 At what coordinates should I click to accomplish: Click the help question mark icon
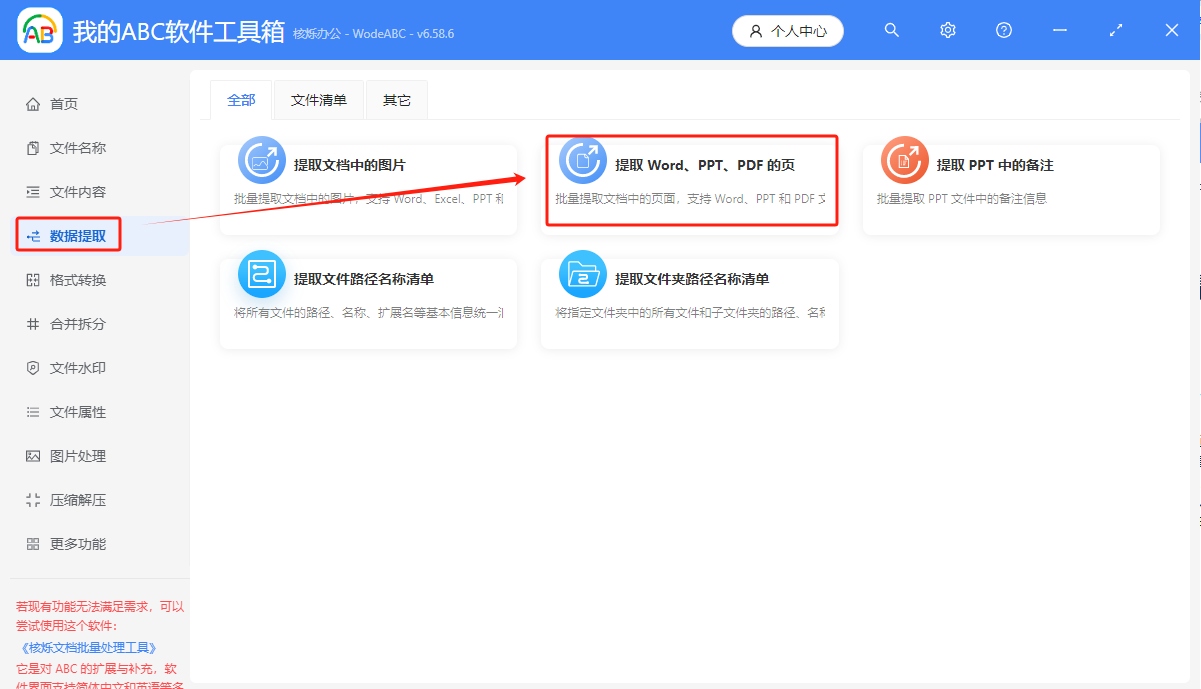point(1003,30)
